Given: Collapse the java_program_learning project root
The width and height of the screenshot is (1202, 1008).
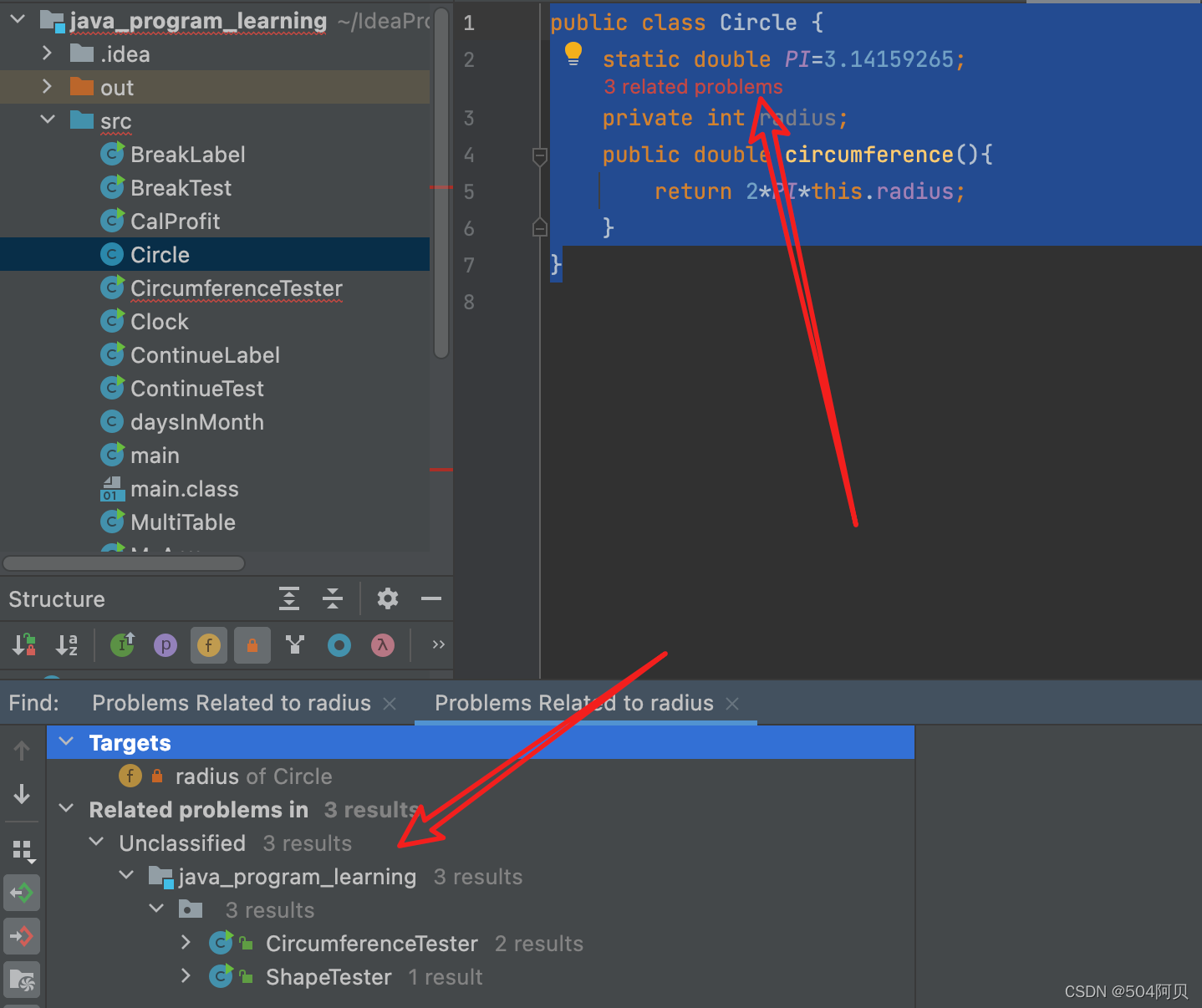Looking at the screenshot, I should coord(18,18).
